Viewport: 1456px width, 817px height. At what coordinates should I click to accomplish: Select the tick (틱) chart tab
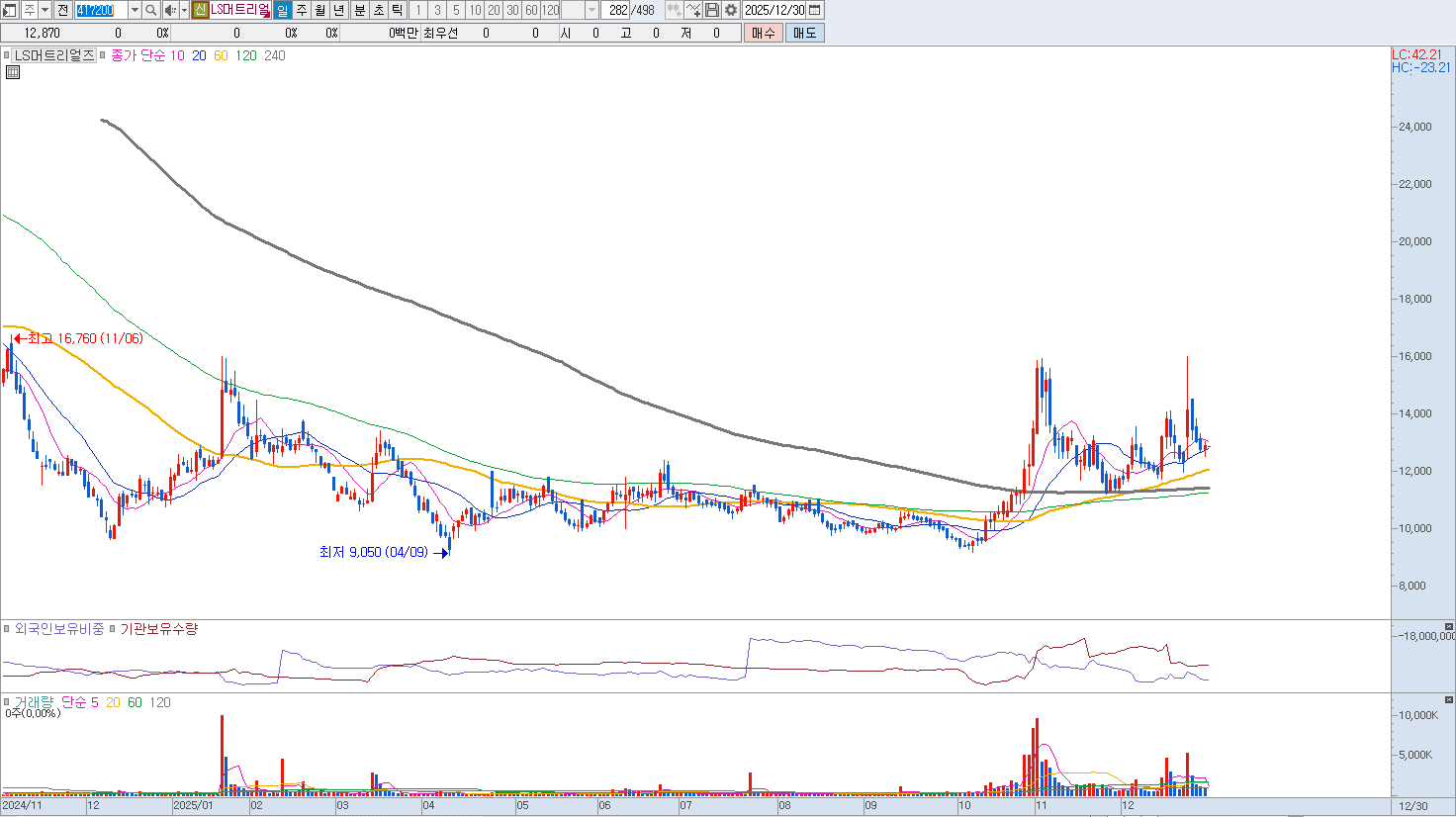pos(397,10)
